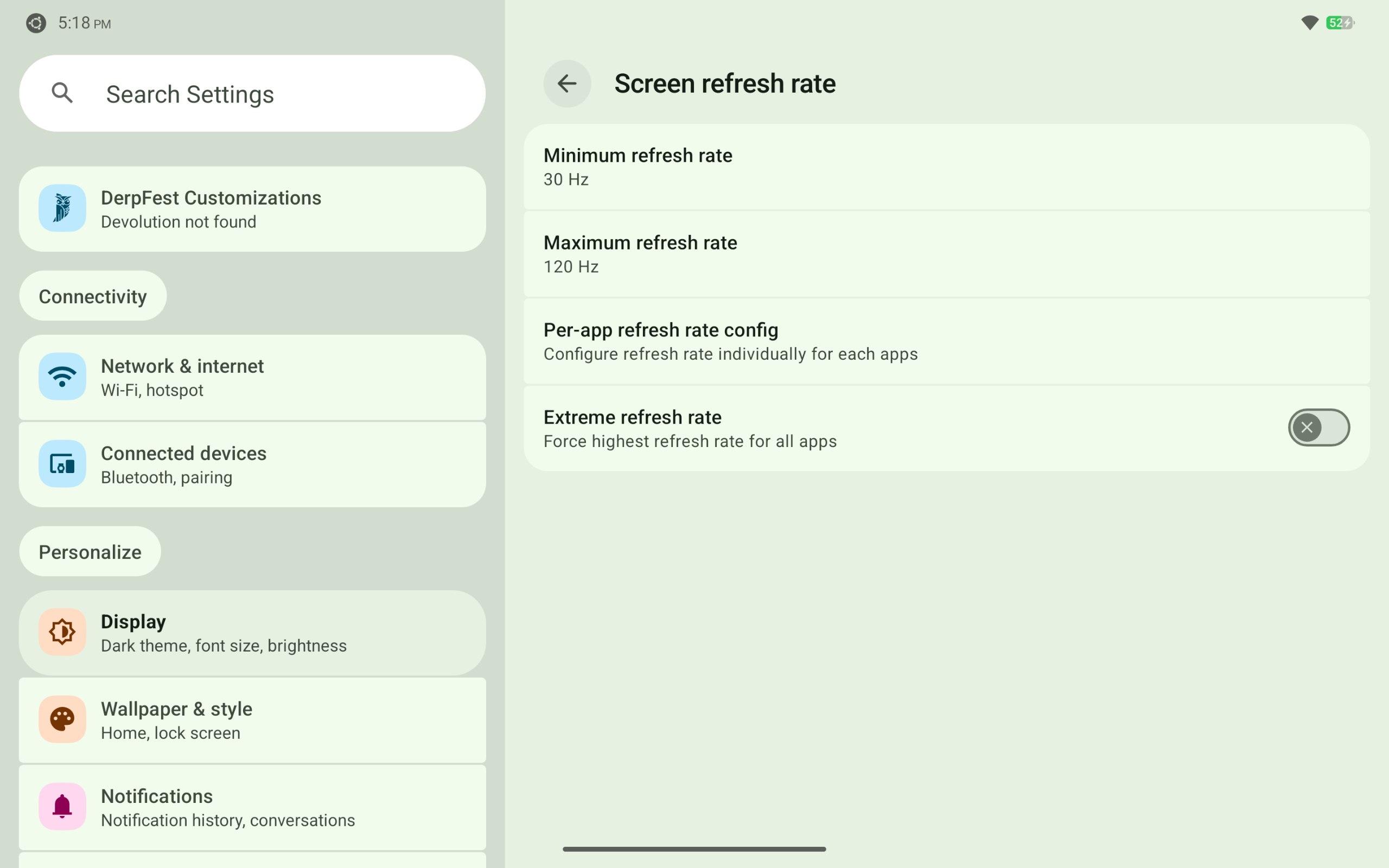Click the Search Settings field
1389x868 pixels.
pyautogui.click(x=276, y=93)
